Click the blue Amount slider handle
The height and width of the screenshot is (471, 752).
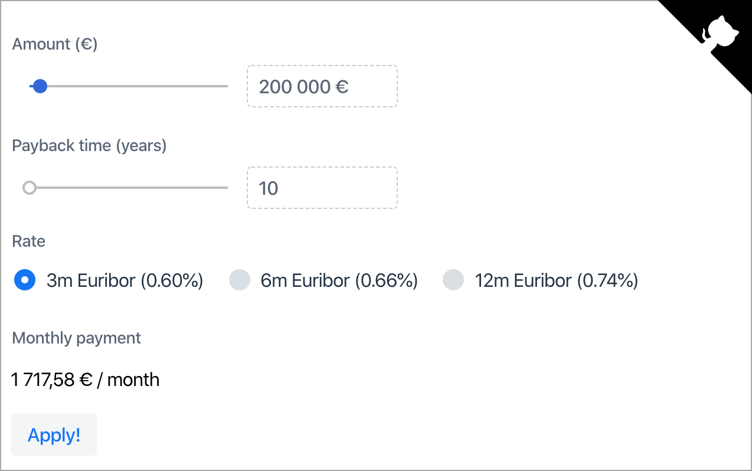pos(40,86)
